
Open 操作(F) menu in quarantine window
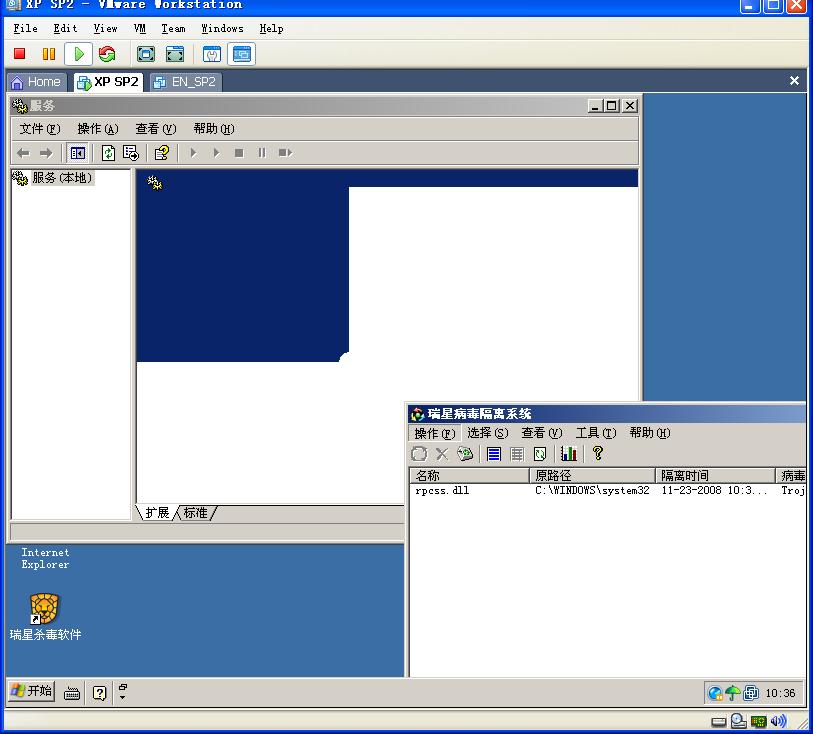[x=434, y=433]
